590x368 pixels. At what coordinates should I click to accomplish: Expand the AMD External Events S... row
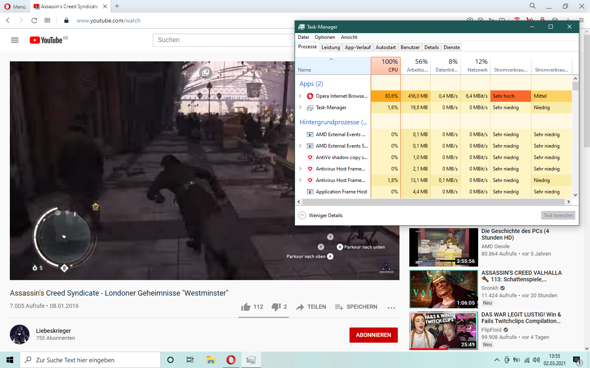[x=300, y=146]
